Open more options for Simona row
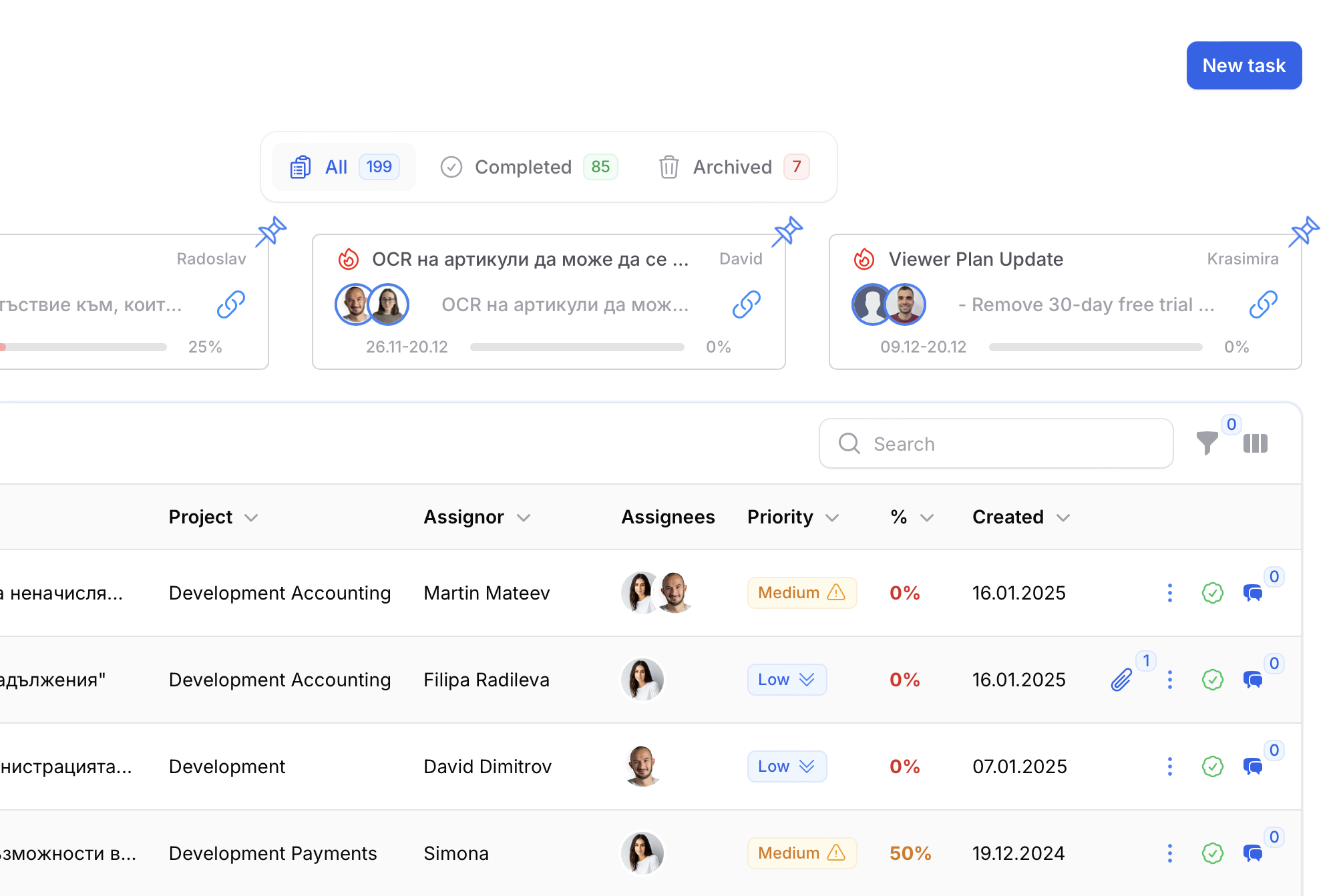Viewport: 1337px width, 896px height. click(1169, 853)
